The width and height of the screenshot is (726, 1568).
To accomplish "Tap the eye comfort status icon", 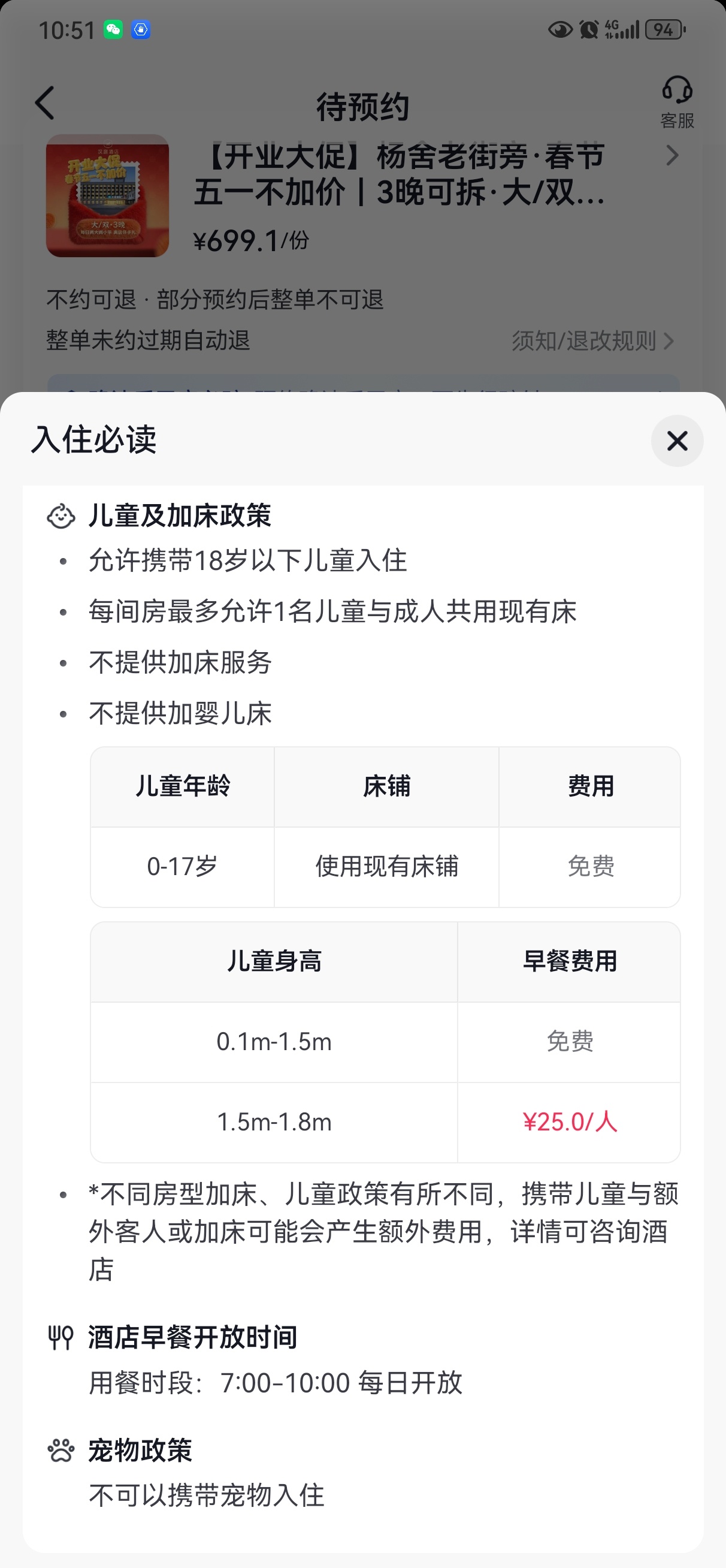I will pos(560,29).
